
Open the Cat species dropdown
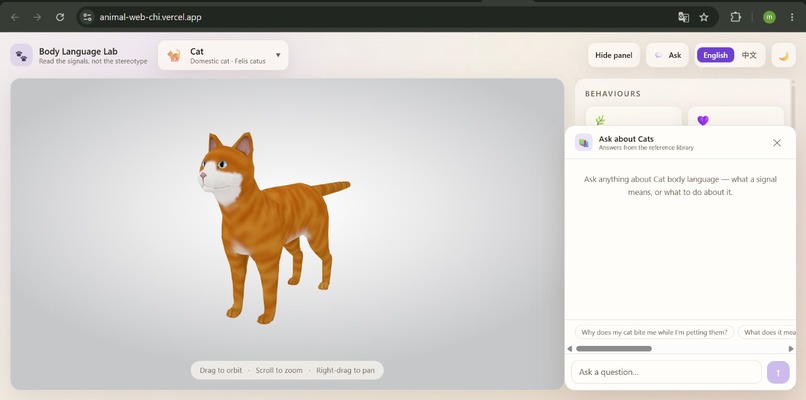click(x=223, y=55)
